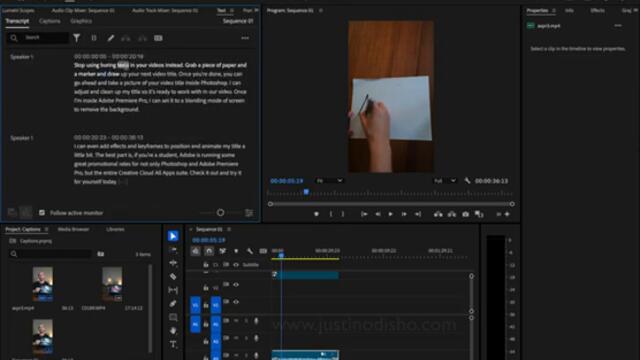The image size is (640, 360).
Task: Click the Extract button in Program monitor
Action: 452,214
